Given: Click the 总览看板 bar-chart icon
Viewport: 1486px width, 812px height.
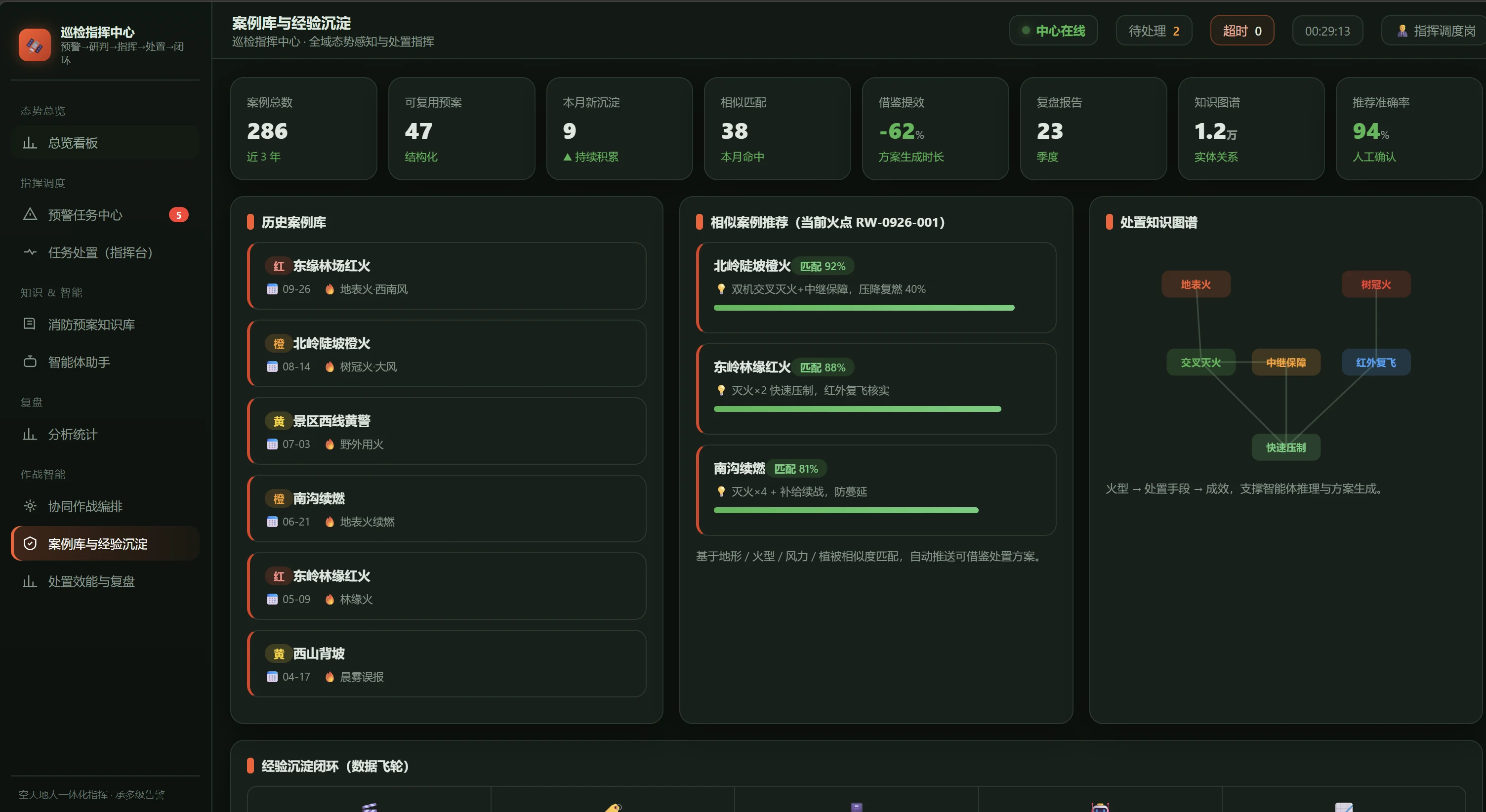Looking at the screenshot, I should point(30,142).
